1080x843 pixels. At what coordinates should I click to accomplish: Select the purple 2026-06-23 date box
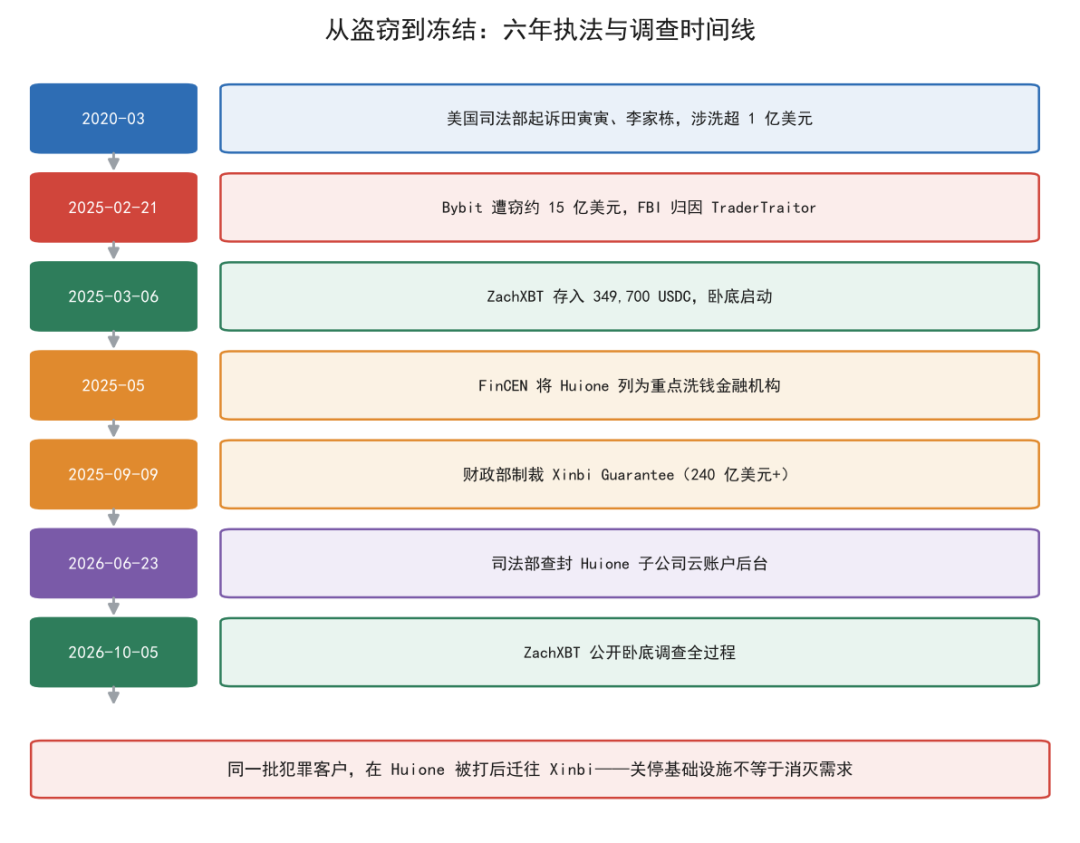(x=114, y=563)
